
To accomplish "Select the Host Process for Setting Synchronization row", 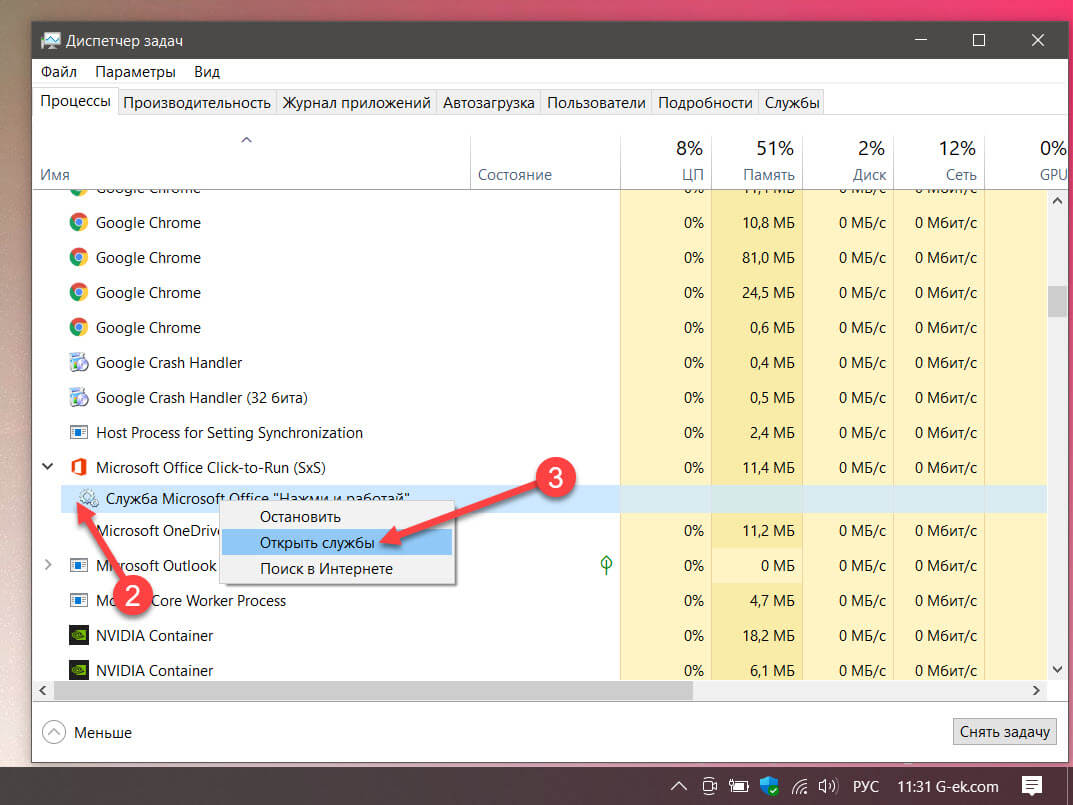I will tap(539, 433).
